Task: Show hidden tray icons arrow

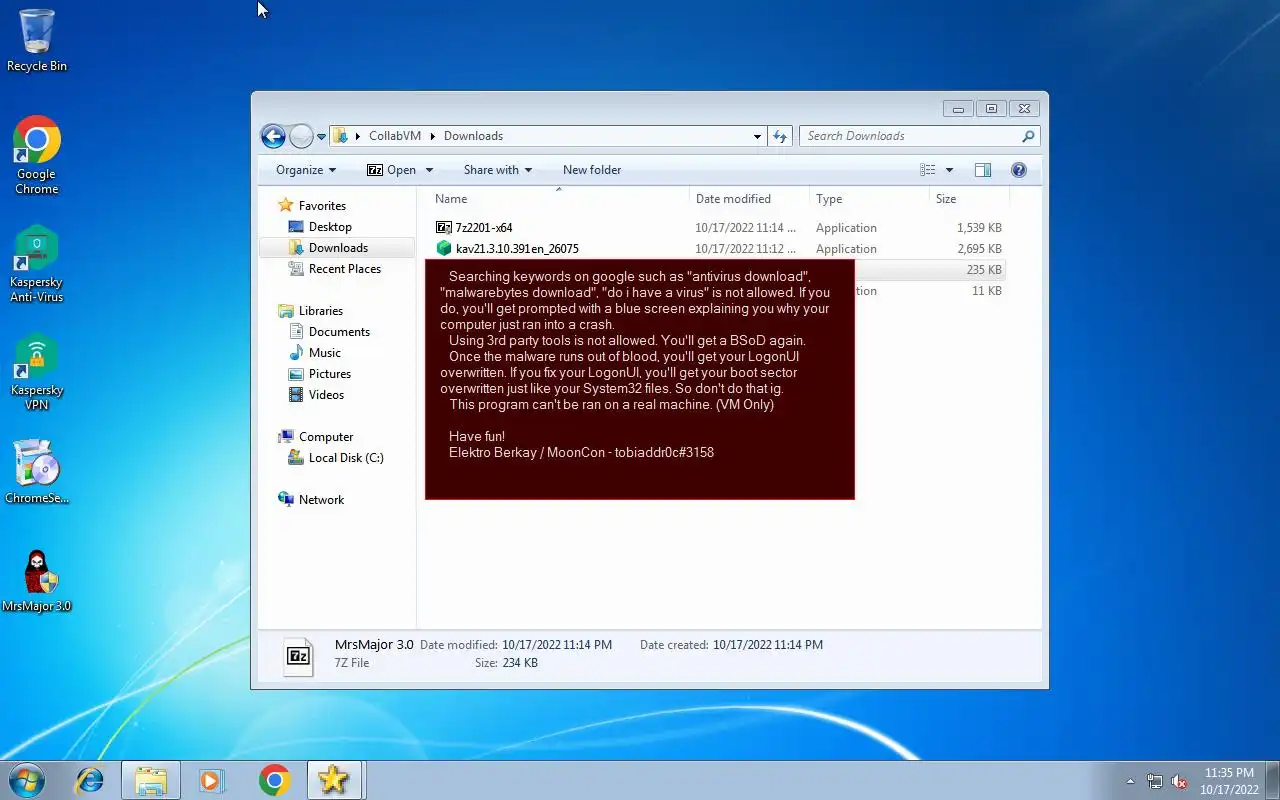Action: pyautogui.click(x=1131, y=781)
